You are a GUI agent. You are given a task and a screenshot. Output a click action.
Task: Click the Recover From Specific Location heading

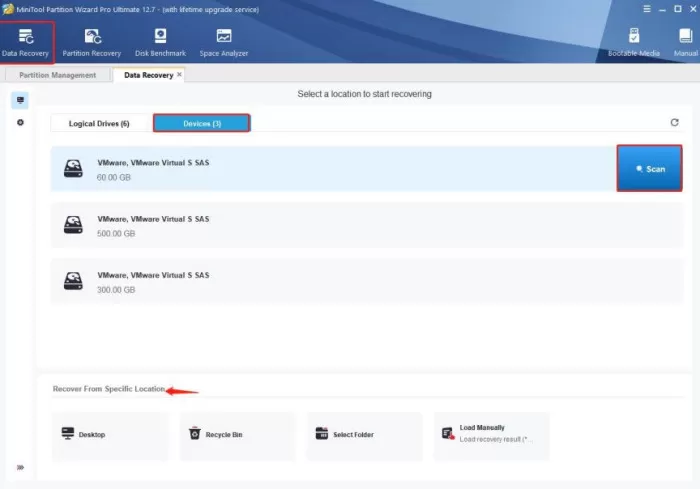(109, 389)
